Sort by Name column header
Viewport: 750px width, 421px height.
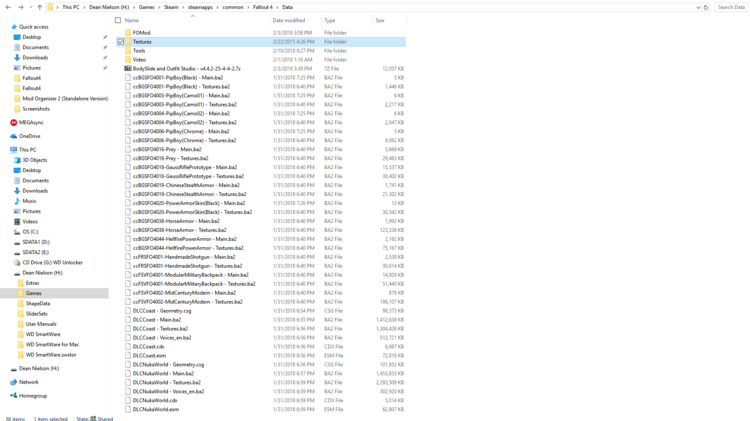pos(132,21)
